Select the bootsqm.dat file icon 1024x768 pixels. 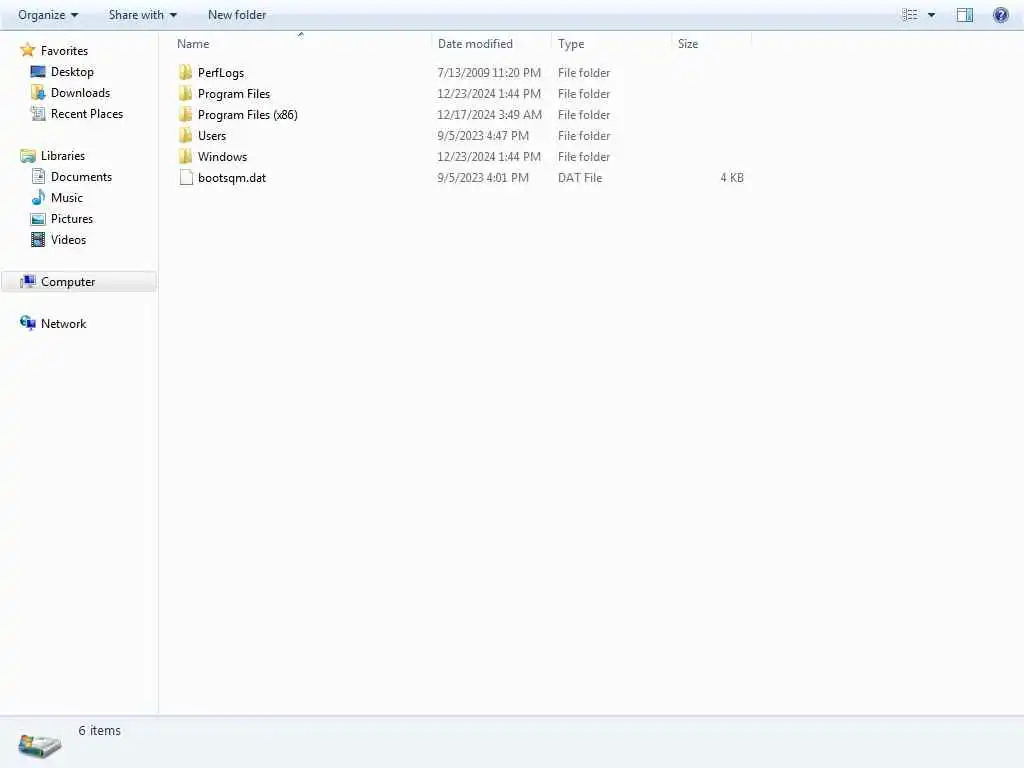pos(185,177)
